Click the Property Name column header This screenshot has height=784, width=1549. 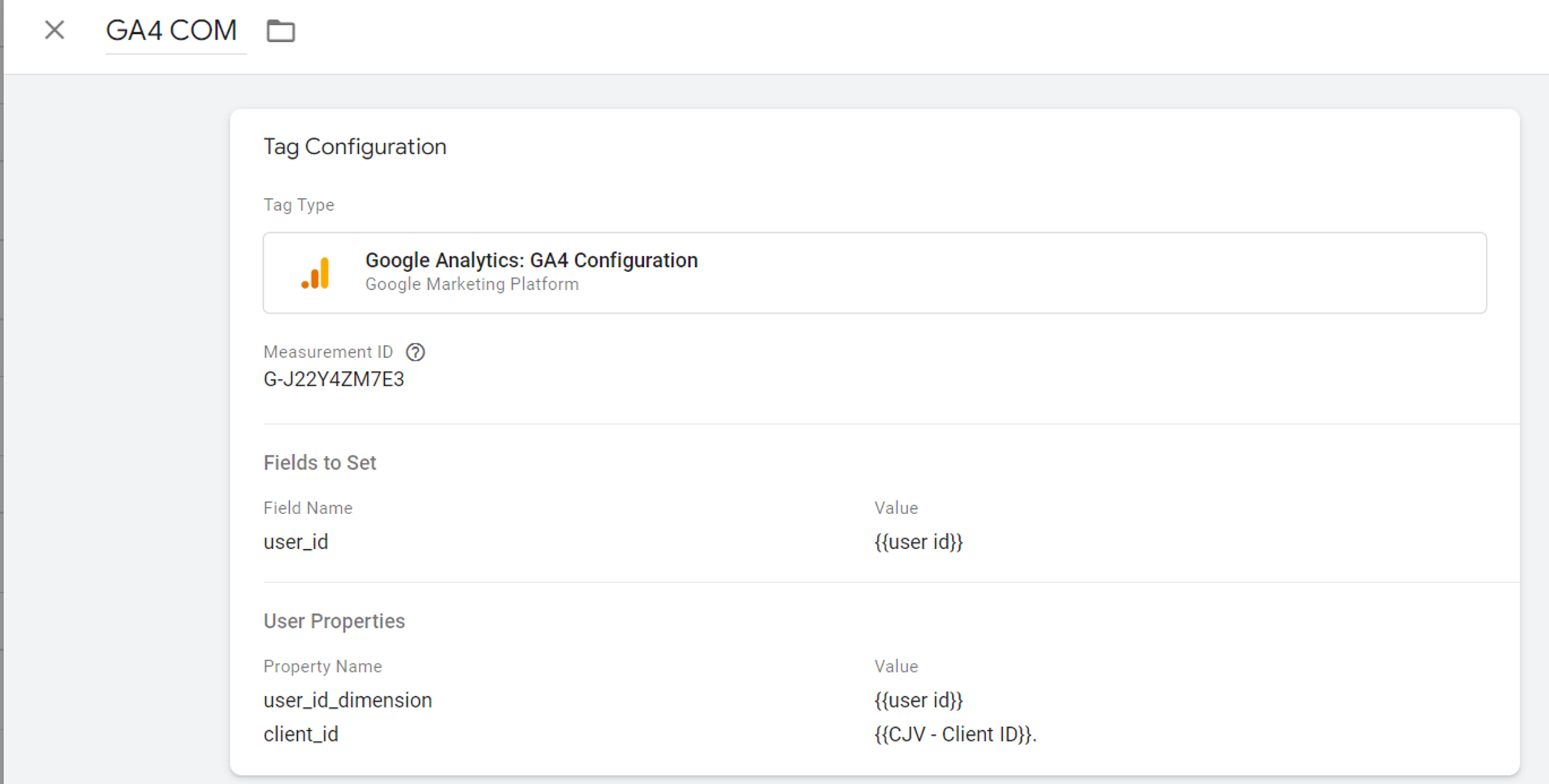(323, 667)
